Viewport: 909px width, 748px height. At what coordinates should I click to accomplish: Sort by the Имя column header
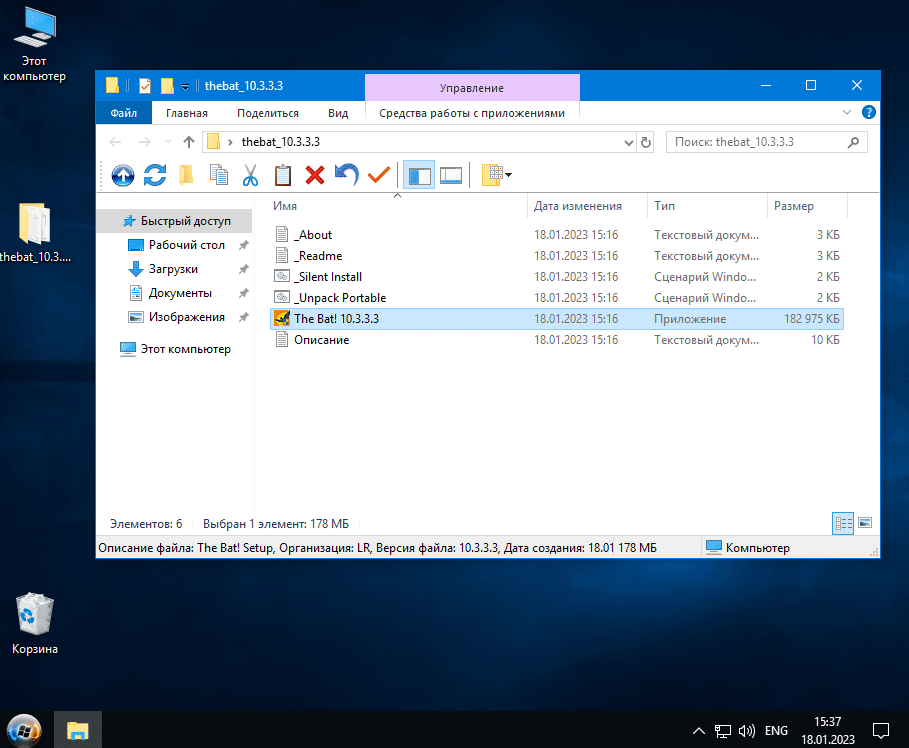tap(399, 206)
